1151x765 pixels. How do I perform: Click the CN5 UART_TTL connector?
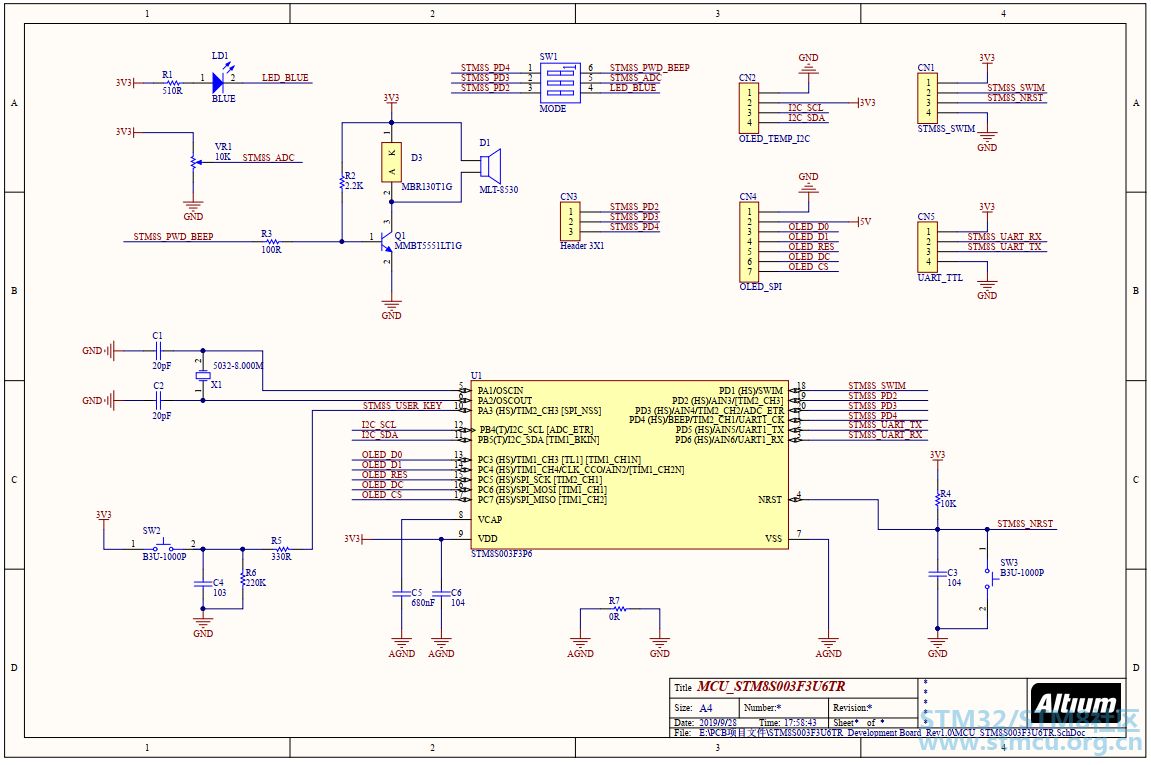(x=927, y=247)
